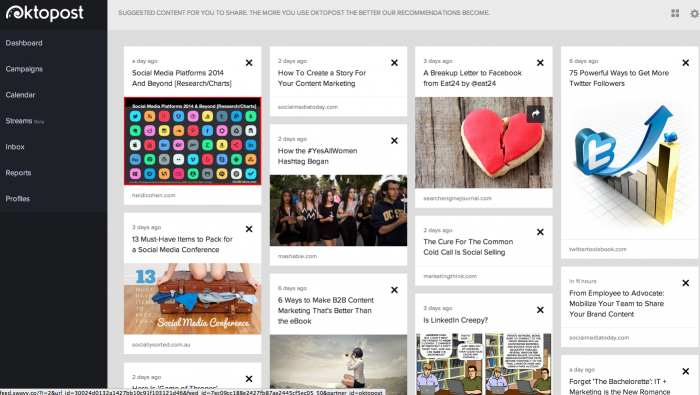Dismiss the Cure For Common Cold Call card
Image resolution: width=700 pixels, height=395 pixels.
(x=540, y=232)
